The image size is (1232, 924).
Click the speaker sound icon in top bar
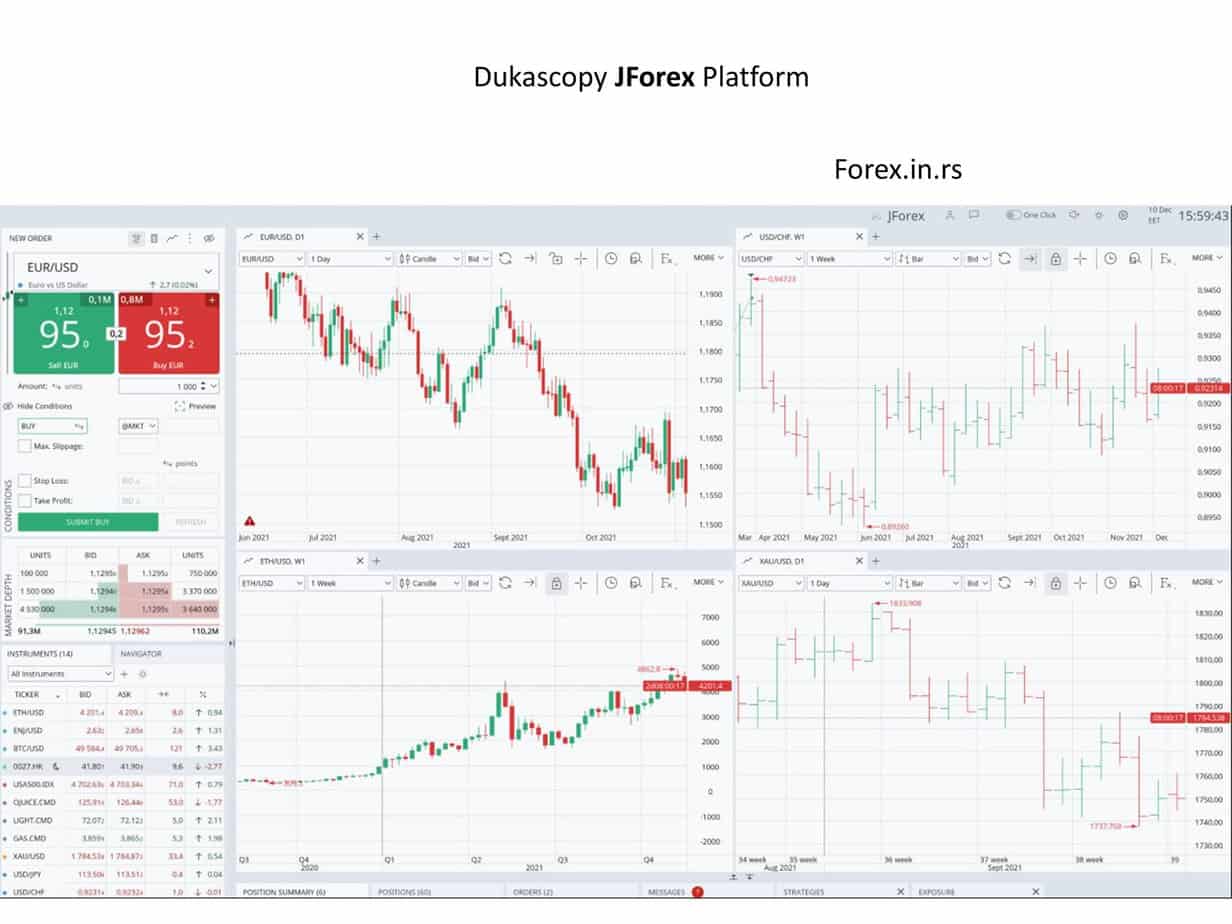[1075, 215]
